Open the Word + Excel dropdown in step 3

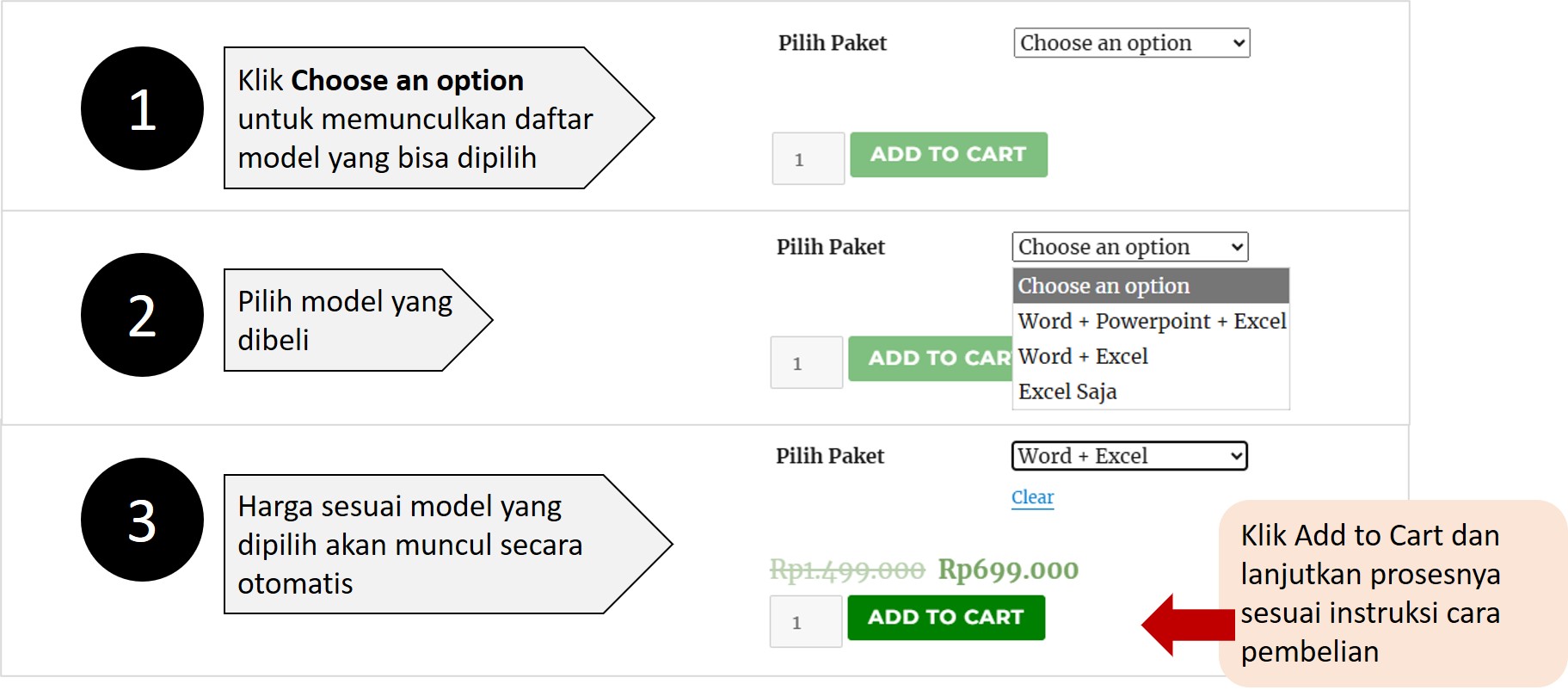click(1128, 455)
